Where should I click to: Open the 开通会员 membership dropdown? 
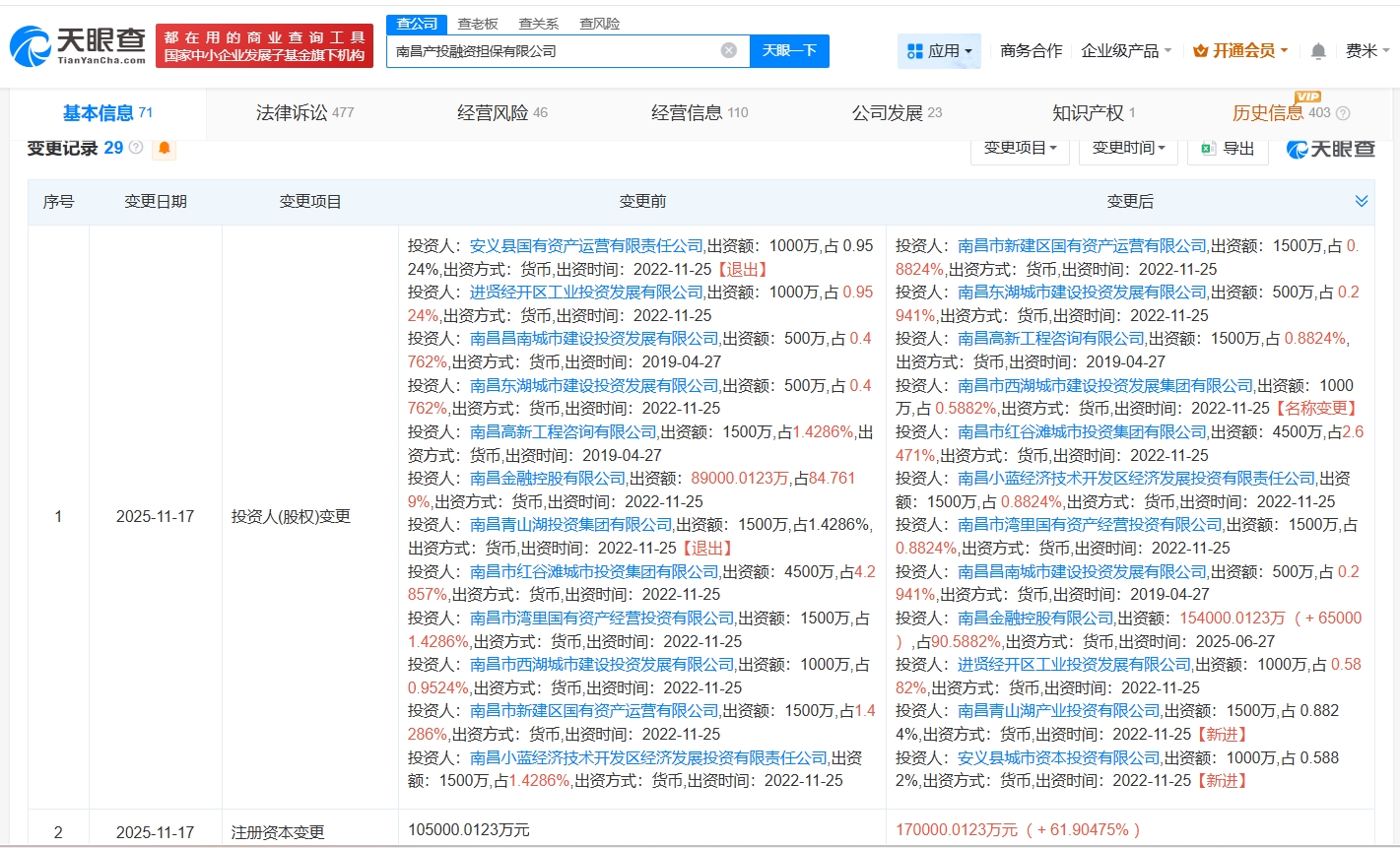coord(1240,51)
